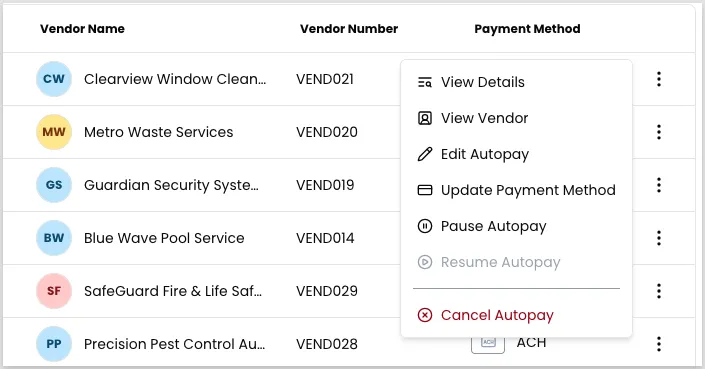Image resolution: width=705 pixels, height=369 pixels.
Task: Open kebab menu for Clearview Window Cleaning row
Action: [x=659, y=79]
